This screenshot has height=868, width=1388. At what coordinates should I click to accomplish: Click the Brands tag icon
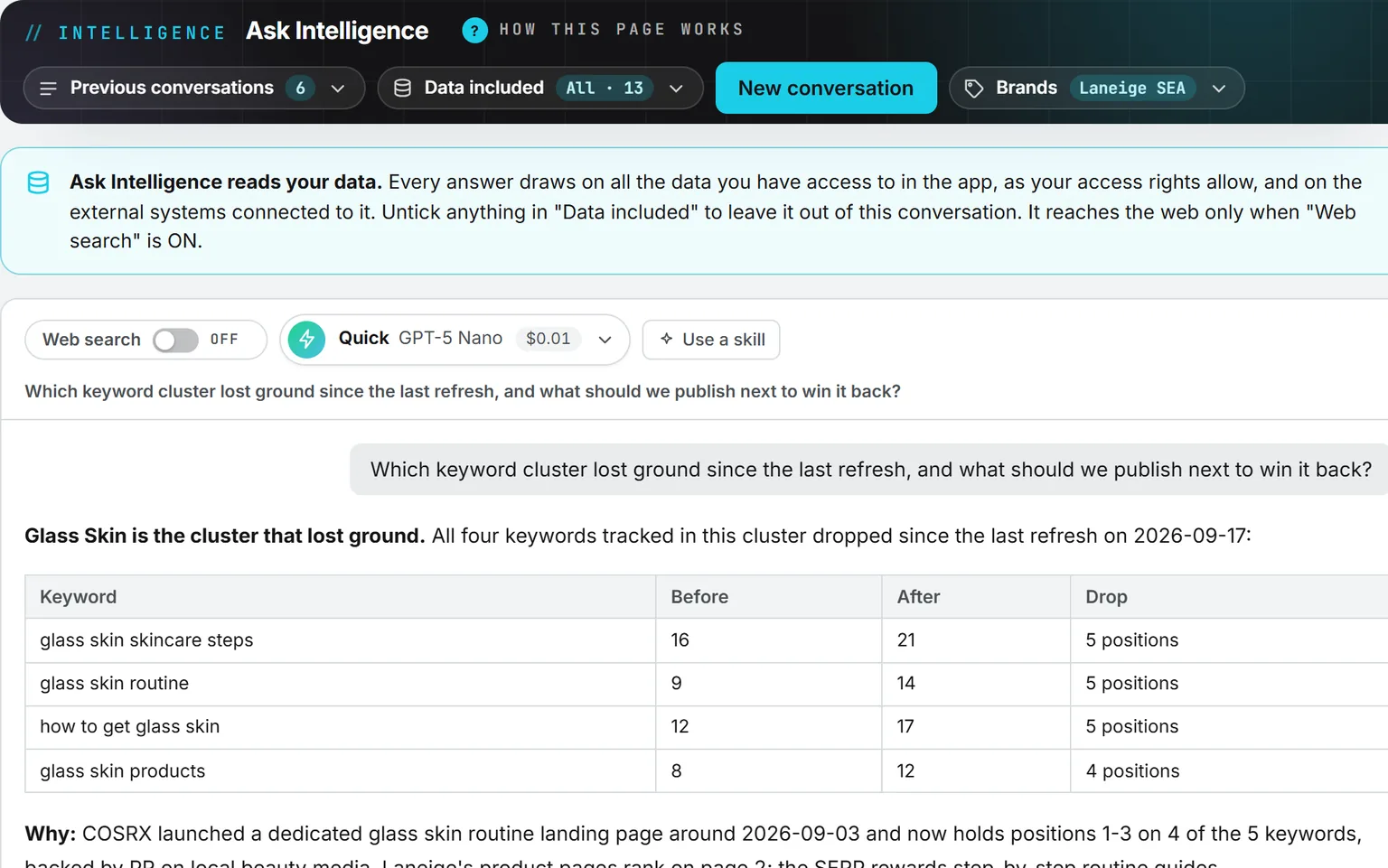974,89
